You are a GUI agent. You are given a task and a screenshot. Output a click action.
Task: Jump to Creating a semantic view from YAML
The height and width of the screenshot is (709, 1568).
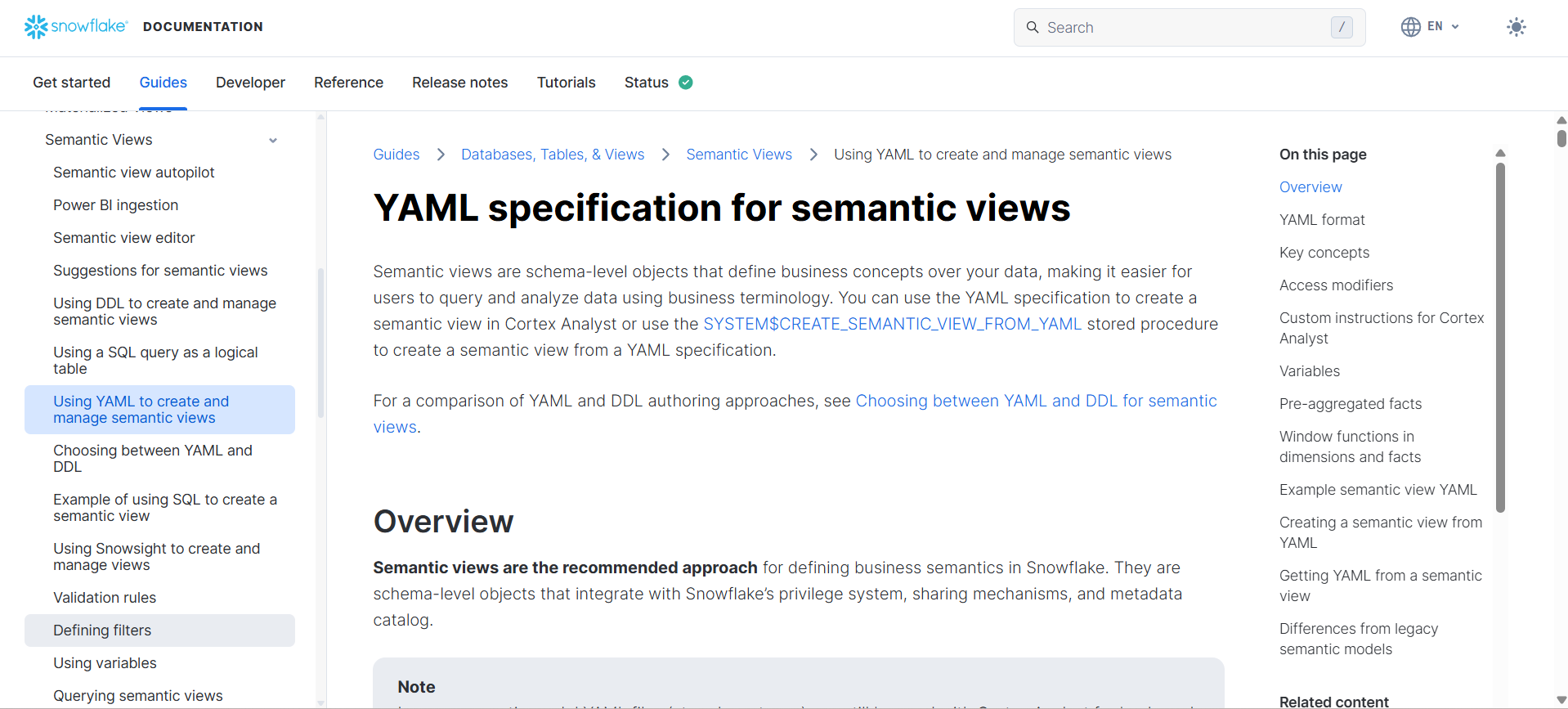pyautogui.click(x=1381, y=532)
